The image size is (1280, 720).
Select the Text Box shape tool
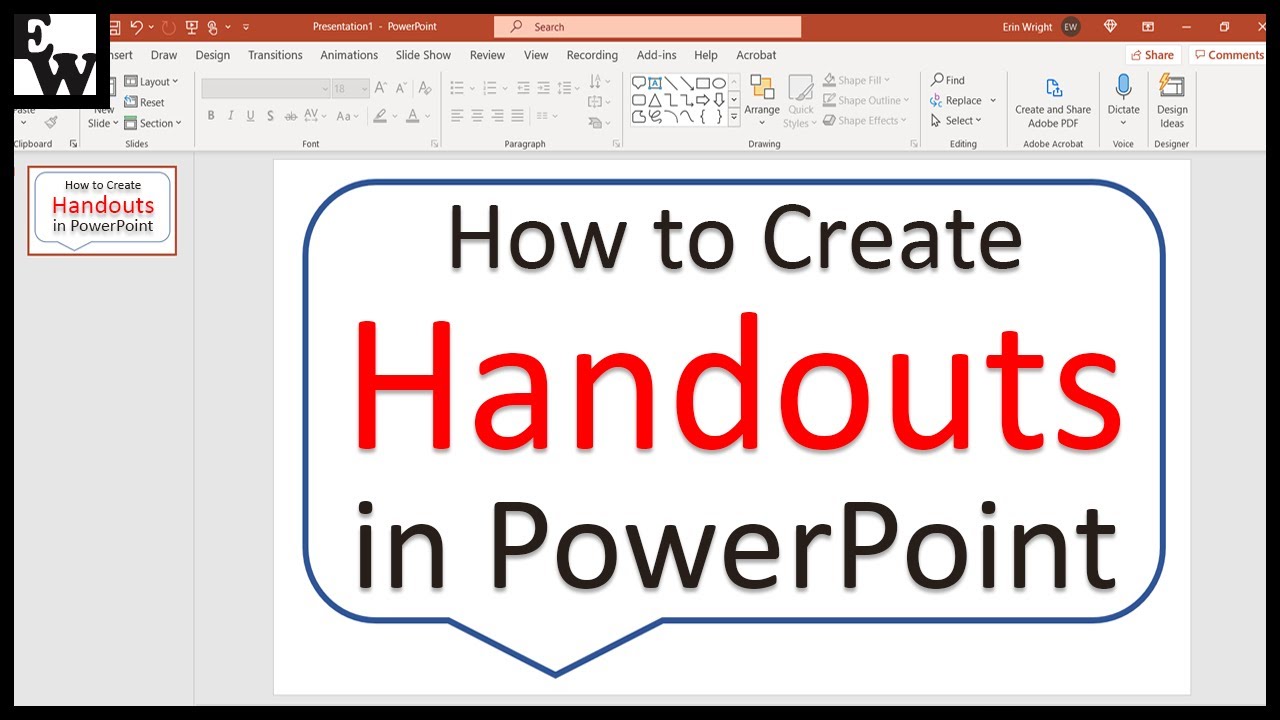coord(655,82)
